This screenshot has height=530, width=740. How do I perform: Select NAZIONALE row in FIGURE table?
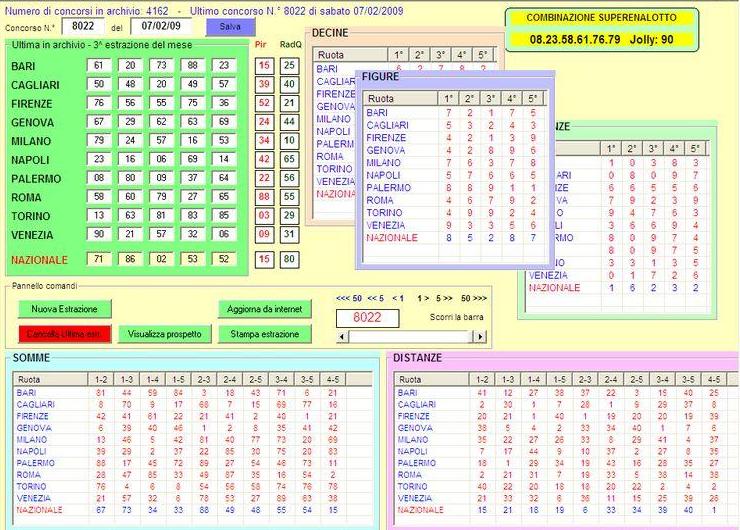click(455, 238)
